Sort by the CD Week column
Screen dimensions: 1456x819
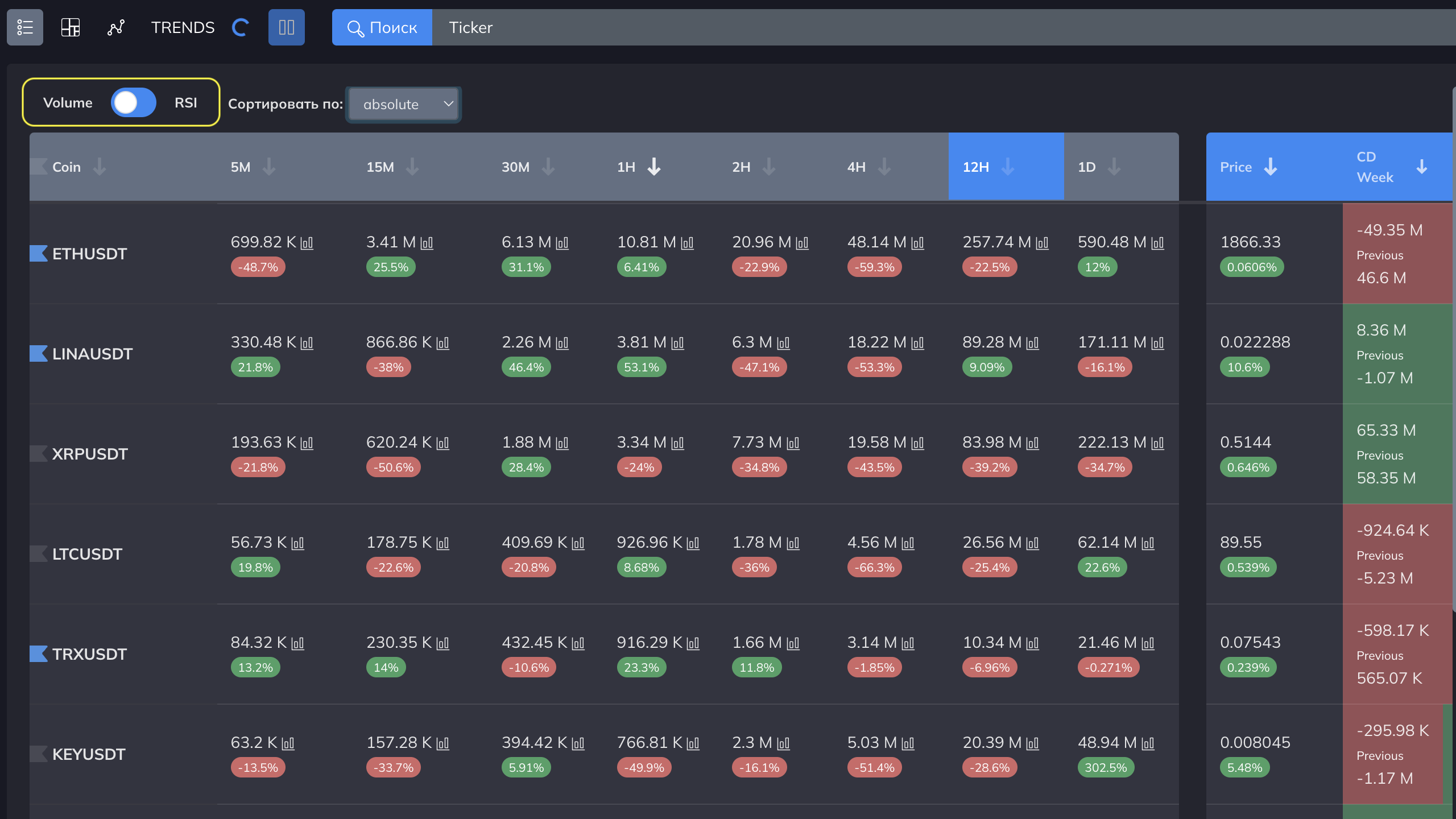click(1422, 167)
